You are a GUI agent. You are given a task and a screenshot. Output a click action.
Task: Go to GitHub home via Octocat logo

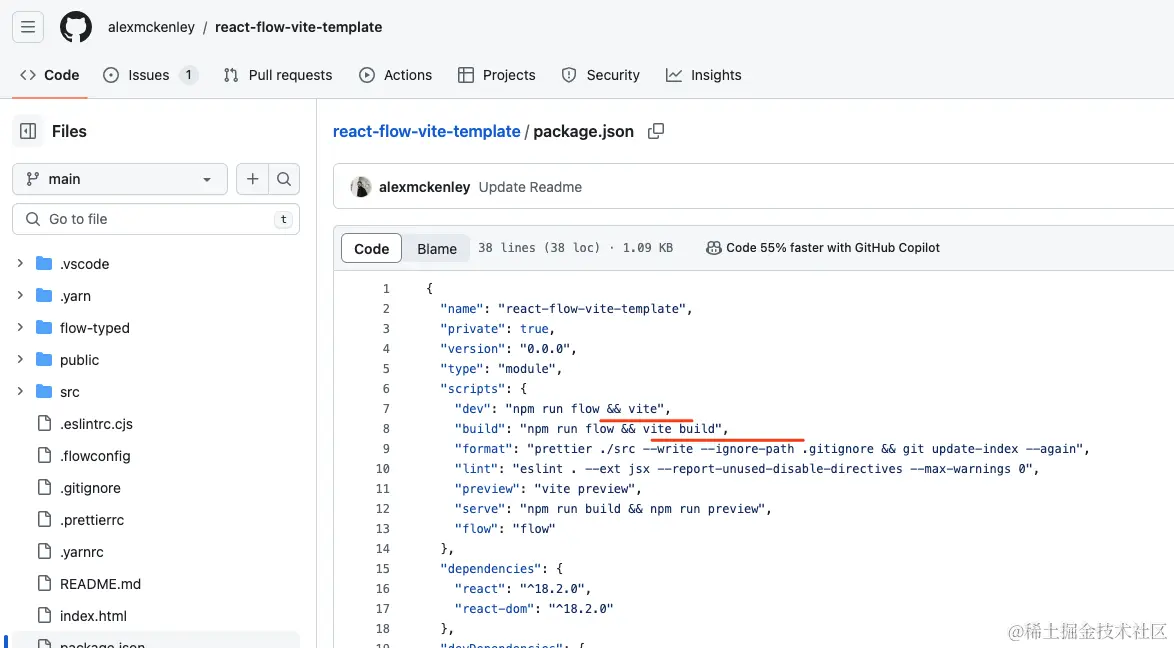click(76, 27)
